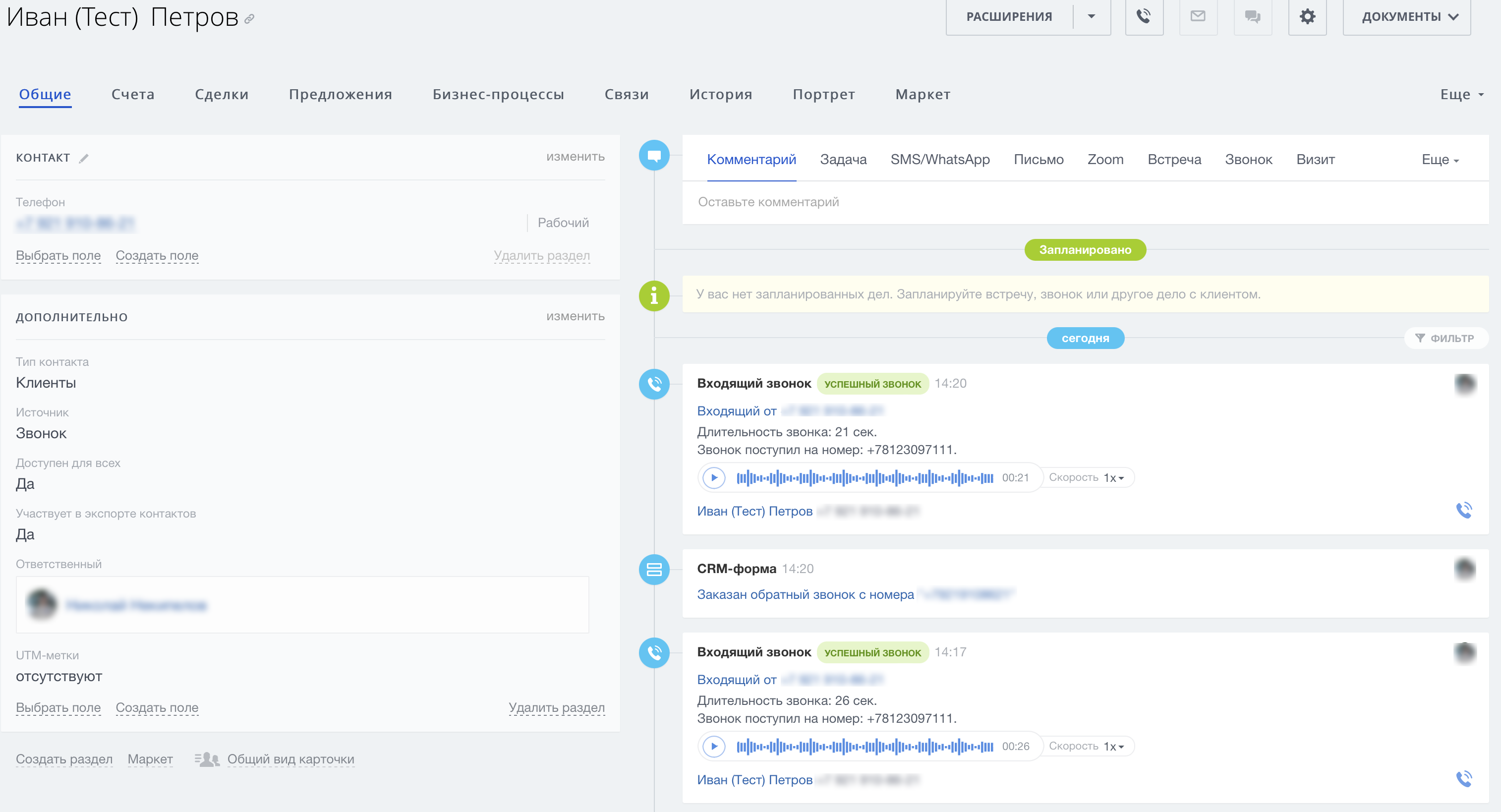Viewport: 1501px width, 812px height.
Task: Play the 00:26 call recording
Action: pos(714,746)
